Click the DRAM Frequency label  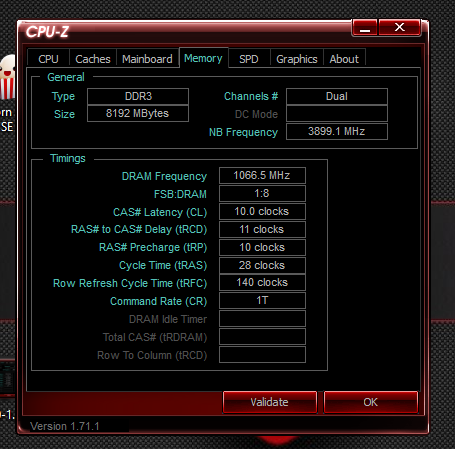pyautogui.click(x=164, y=176)
